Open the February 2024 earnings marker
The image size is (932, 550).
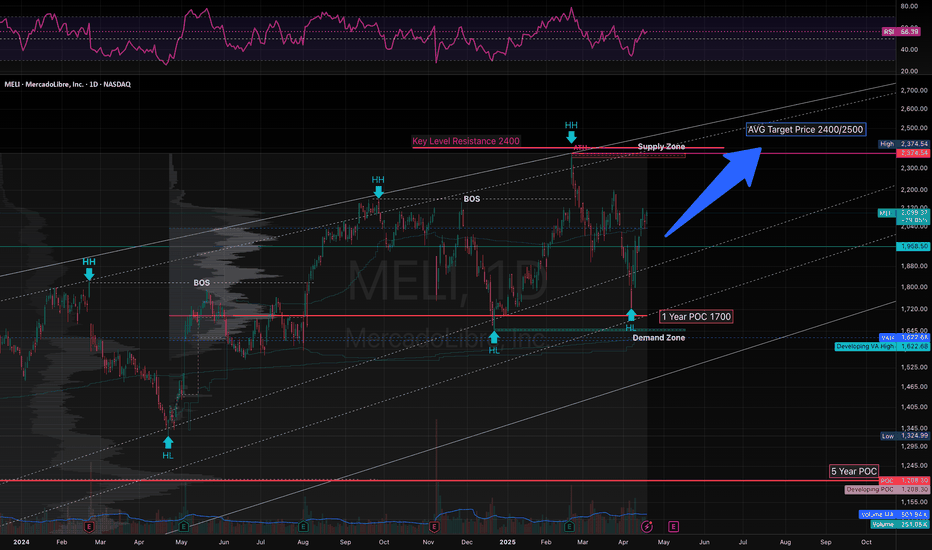pyautogui.click(x=90, y=527)
